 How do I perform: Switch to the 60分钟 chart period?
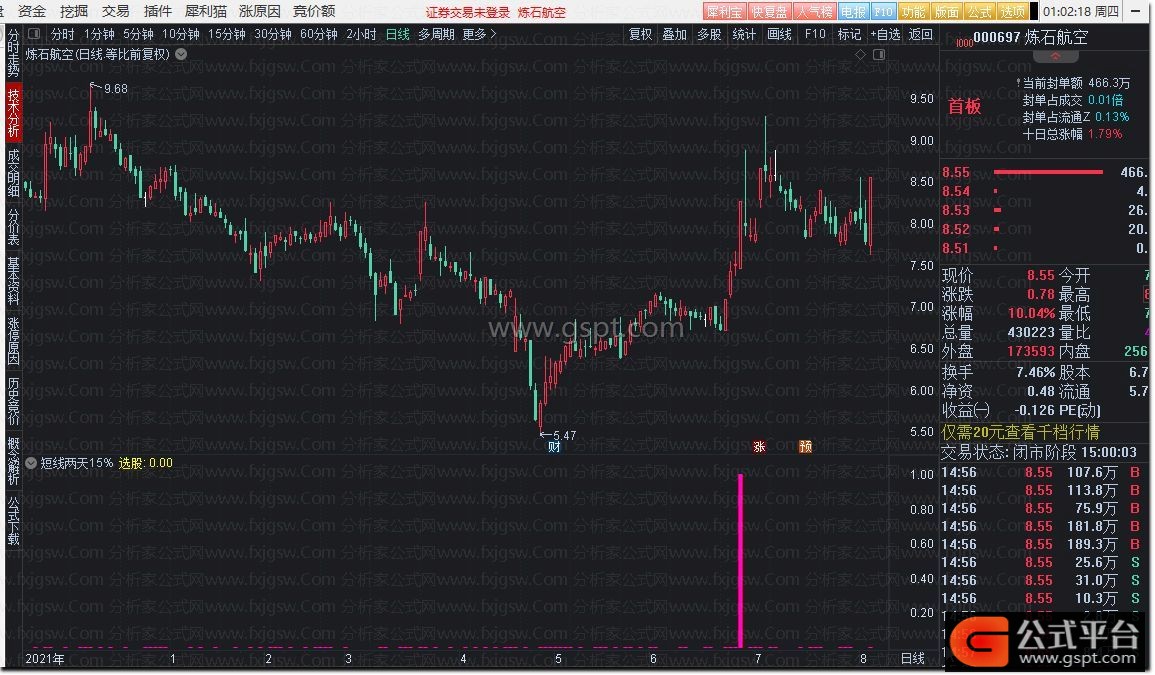point(318,34)
